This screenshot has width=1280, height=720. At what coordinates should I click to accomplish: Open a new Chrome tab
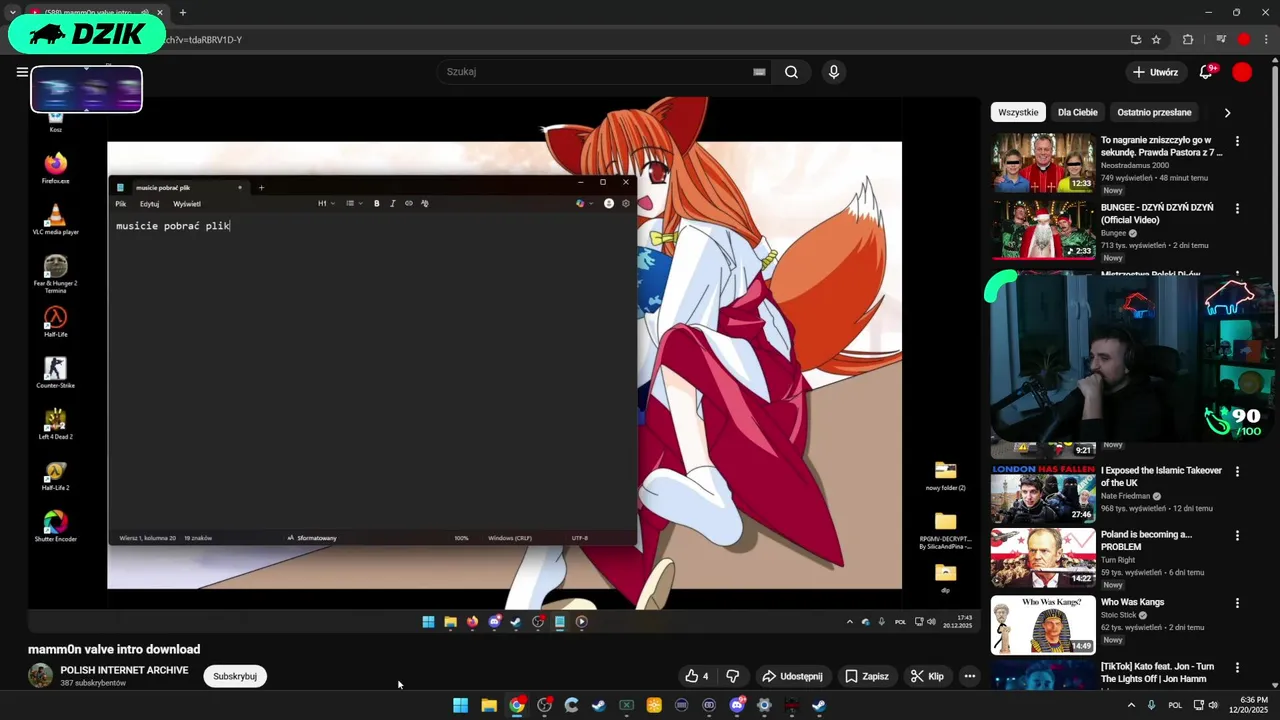tap(183, 13)
